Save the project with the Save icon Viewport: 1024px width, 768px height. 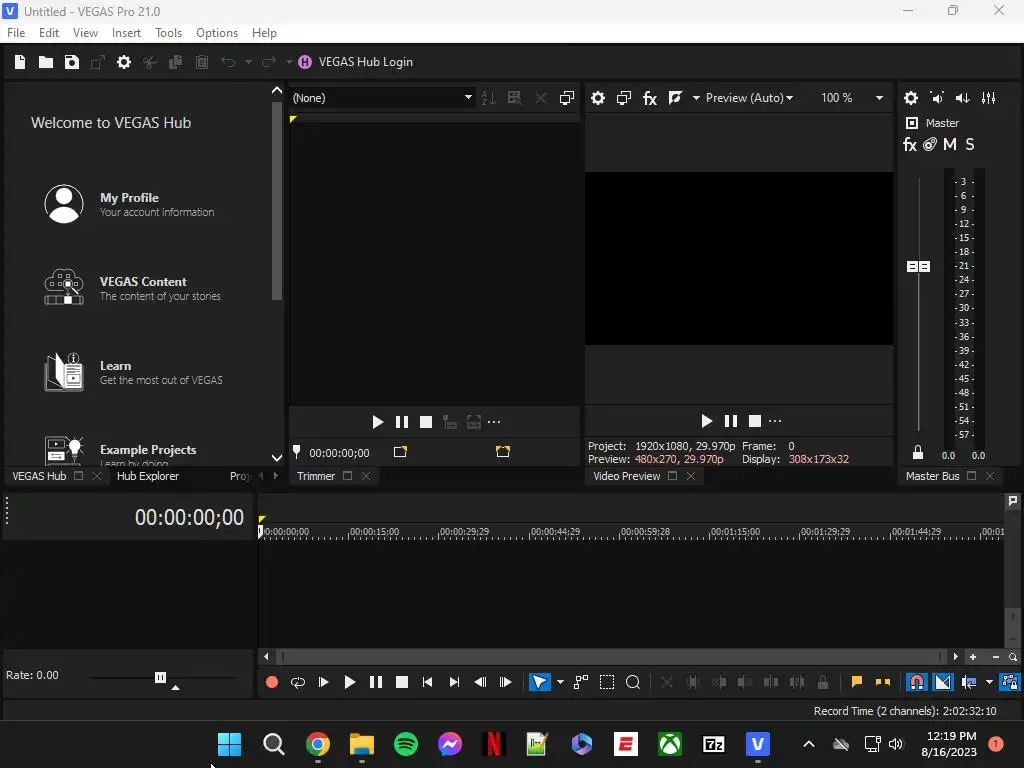point(72,62)
